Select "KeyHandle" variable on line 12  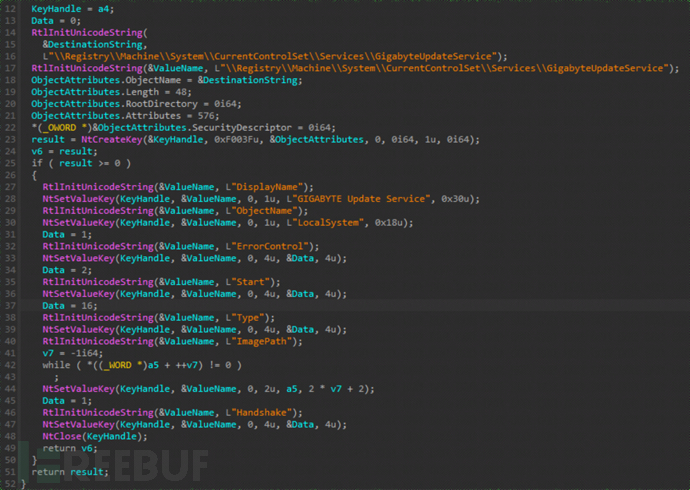pos(56,9)
